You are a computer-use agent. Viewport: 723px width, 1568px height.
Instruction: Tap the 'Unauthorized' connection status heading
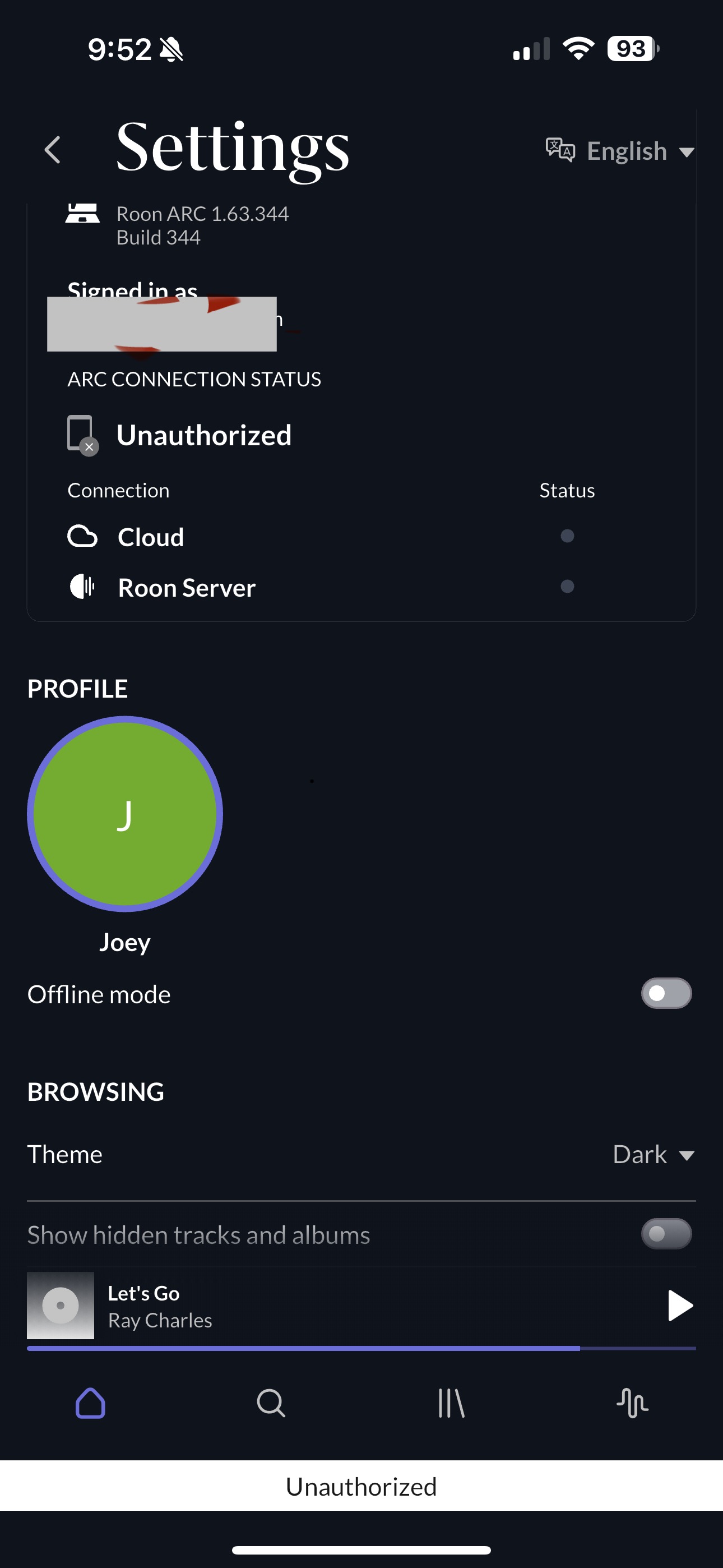(204, 435)
